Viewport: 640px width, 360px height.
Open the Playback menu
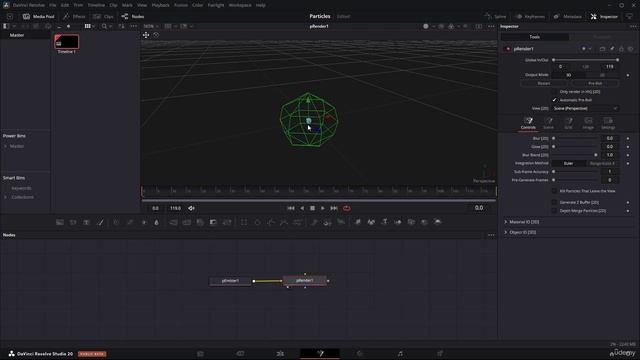pyautogui.click(x=160, y=5)
